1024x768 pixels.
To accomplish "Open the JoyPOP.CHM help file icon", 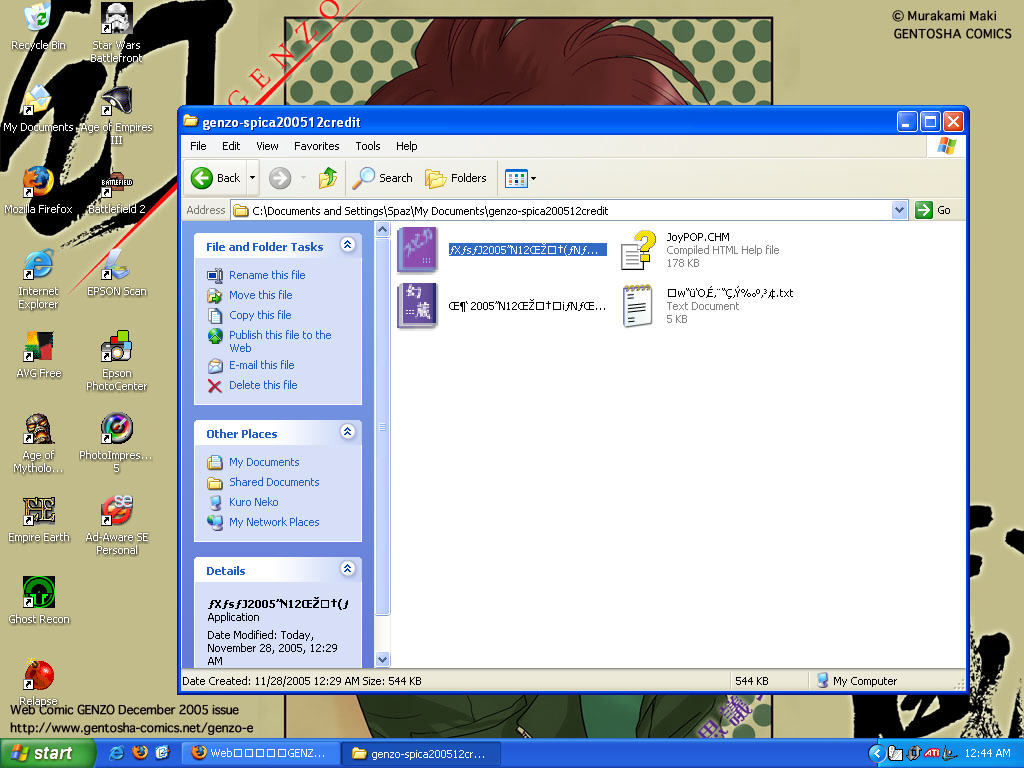I will click(637, 250).
